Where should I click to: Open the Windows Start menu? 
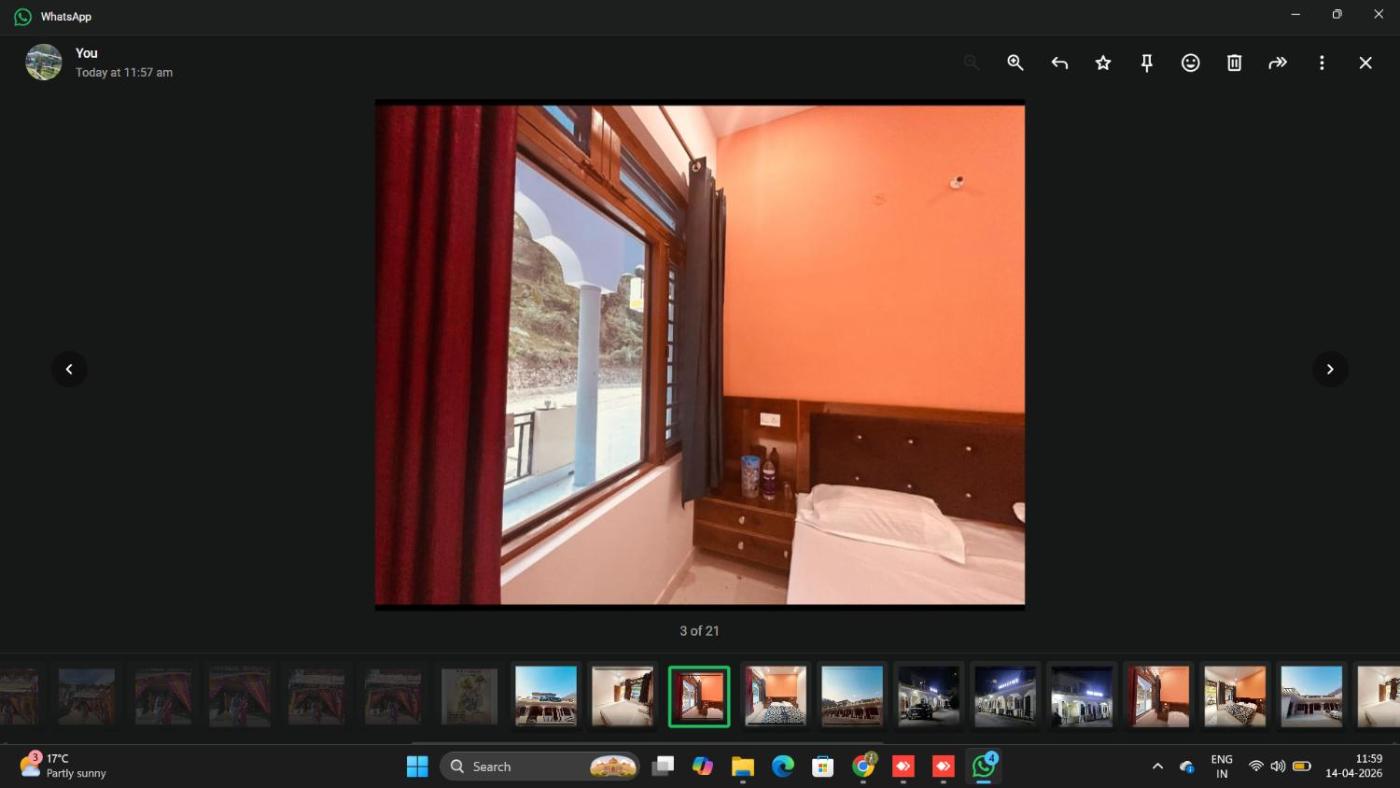pyautogui.click(x=417, y=767)
